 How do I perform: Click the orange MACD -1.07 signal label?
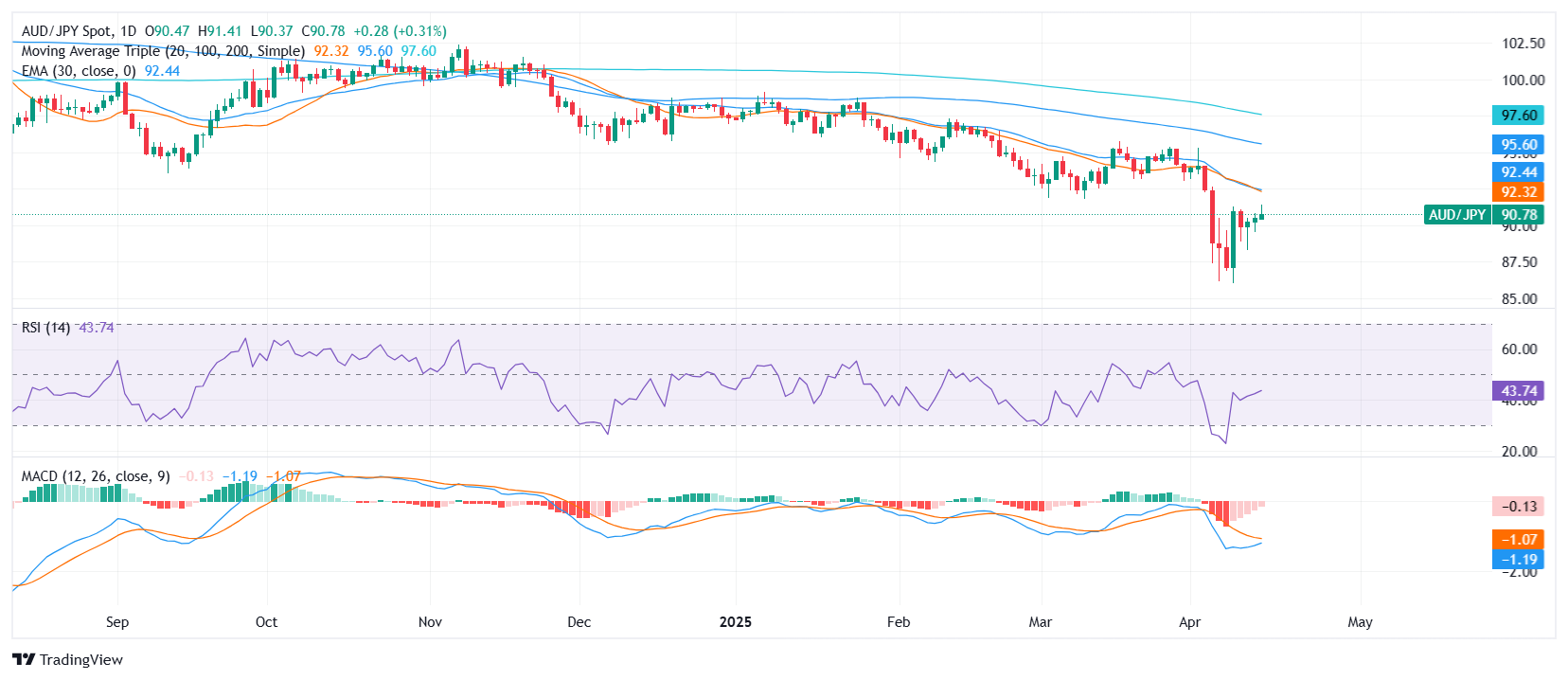pos(1518,540)
